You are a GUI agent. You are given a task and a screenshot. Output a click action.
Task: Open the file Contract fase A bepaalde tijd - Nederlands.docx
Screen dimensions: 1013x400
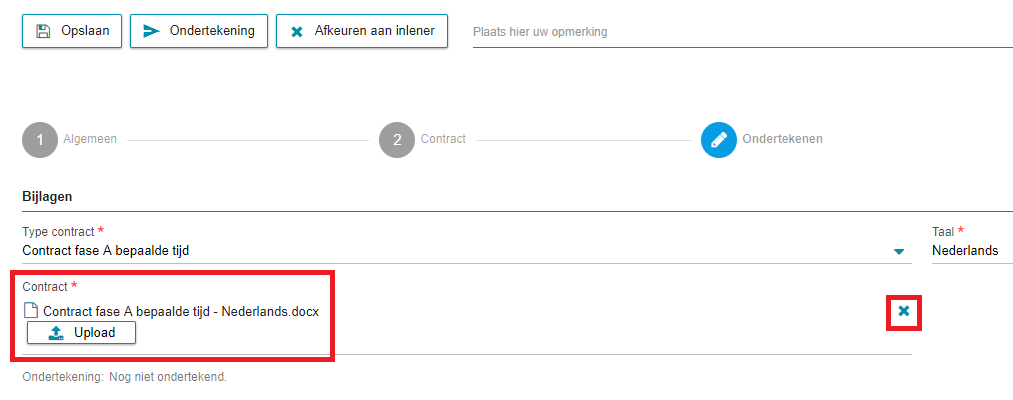[x=181, y=311]
